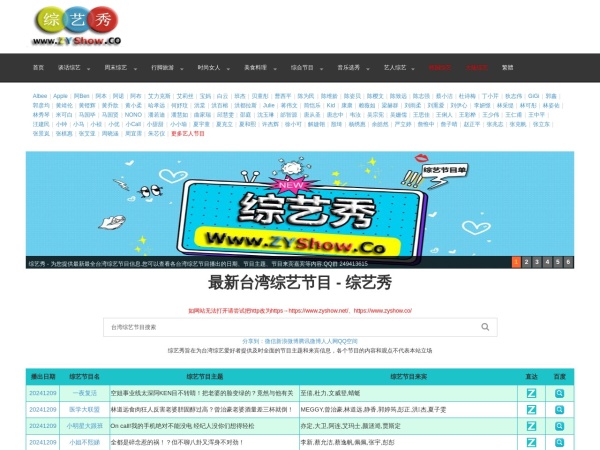The width and height of the screenshot is (600, 450).
Task: Click the blue Z icon in third table row
Action: pos(531,425)
